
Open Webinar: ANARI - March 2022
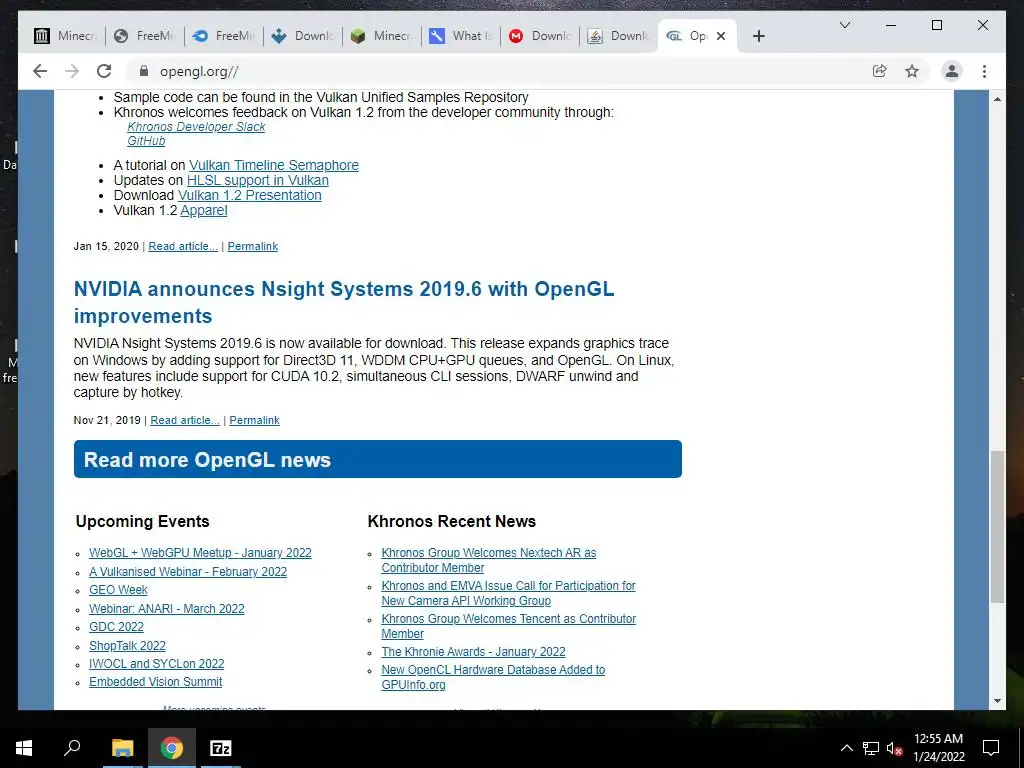[x=167, y=609]
